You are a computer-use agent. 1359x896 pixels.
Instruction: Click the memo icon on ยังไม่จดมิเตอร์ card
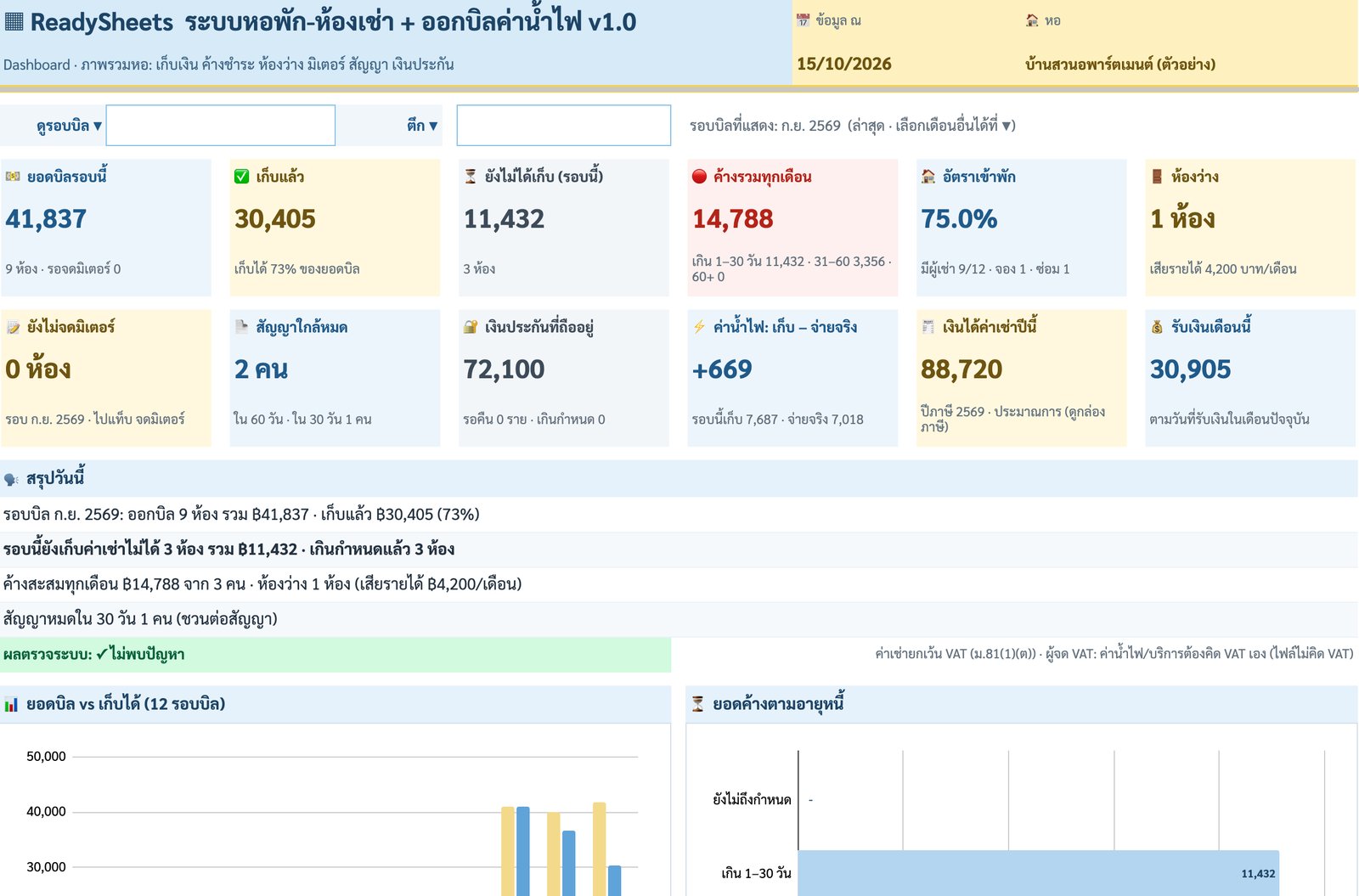[13, 327]
